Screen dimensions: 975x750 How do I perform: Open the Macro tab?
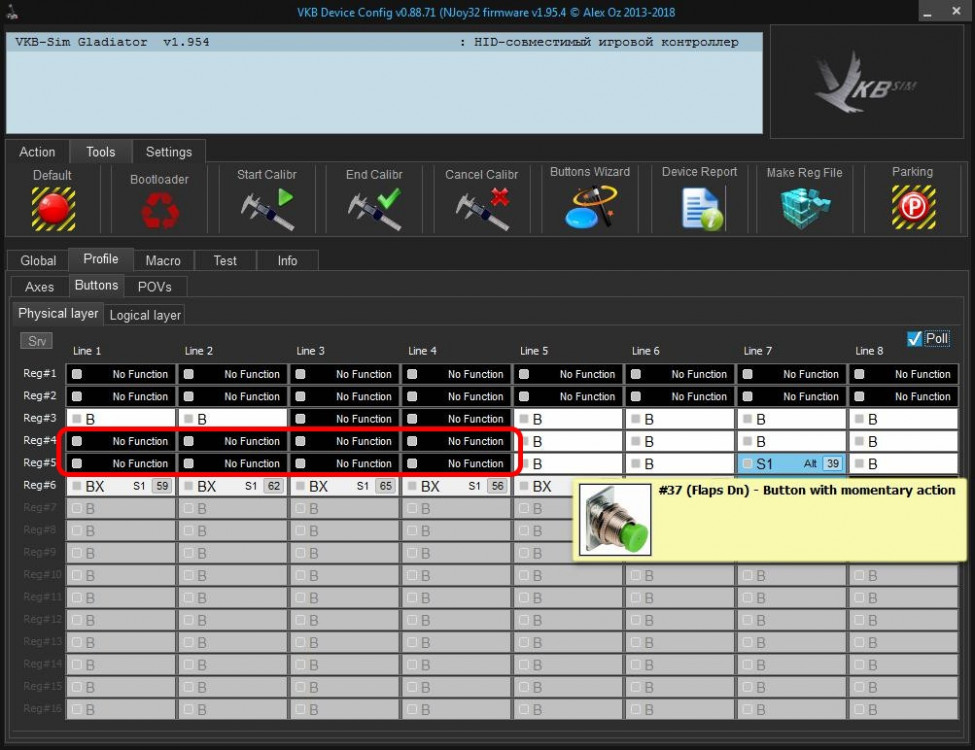tap(163, 261)
